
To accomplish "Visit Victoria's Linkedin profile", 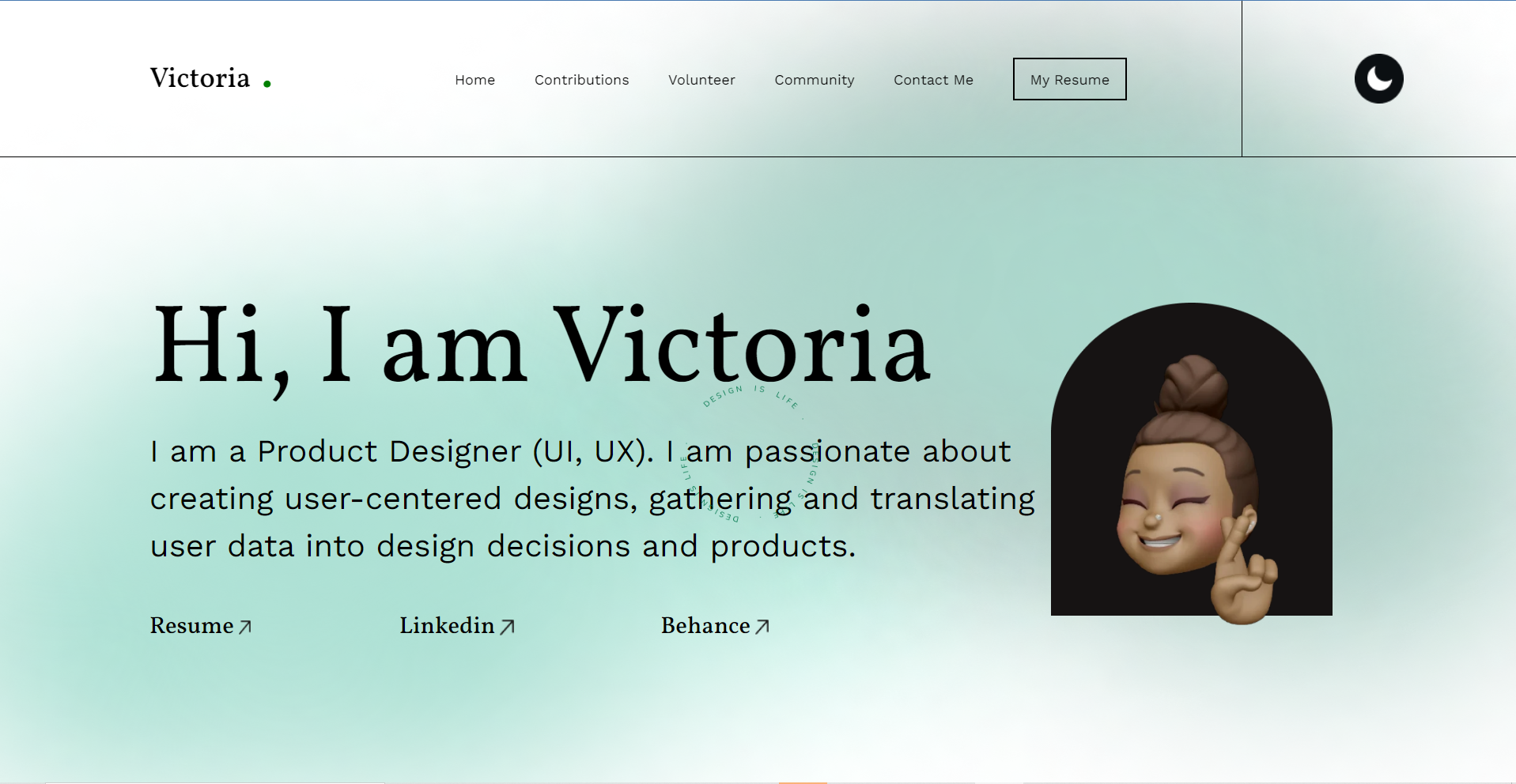I will (446, 625).
